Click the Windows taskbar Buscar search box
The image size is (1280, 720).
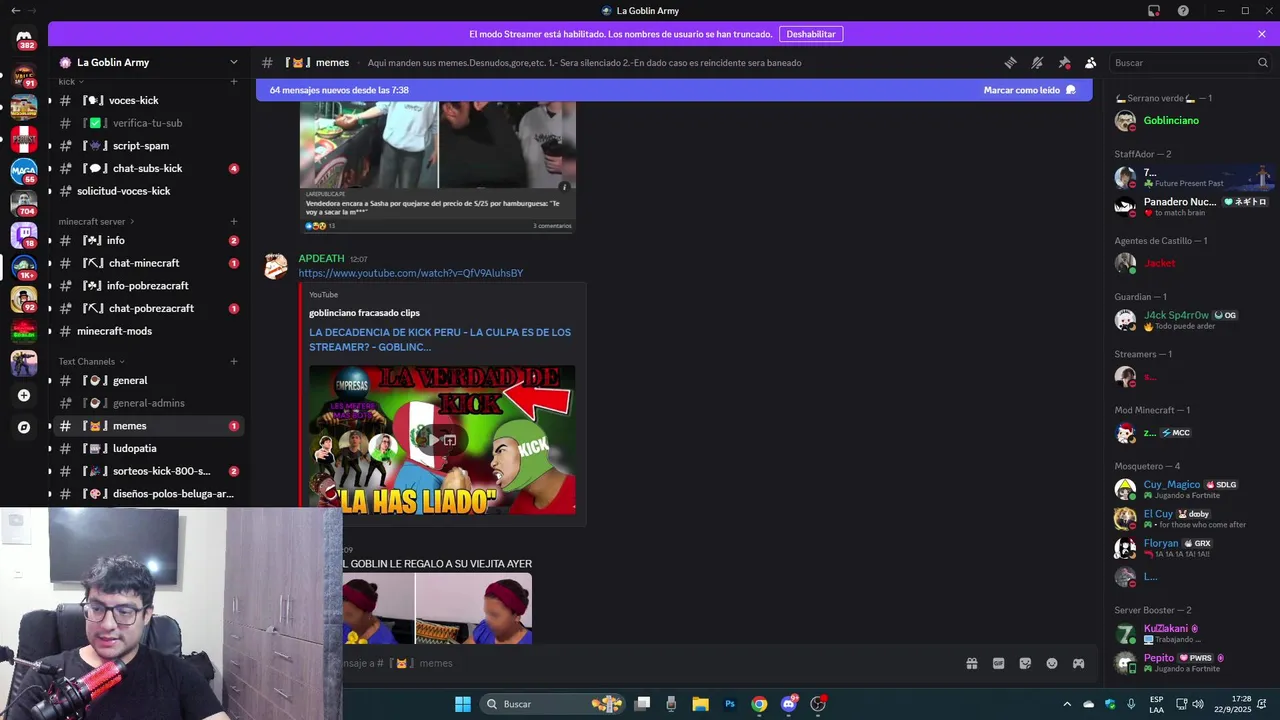553,704
